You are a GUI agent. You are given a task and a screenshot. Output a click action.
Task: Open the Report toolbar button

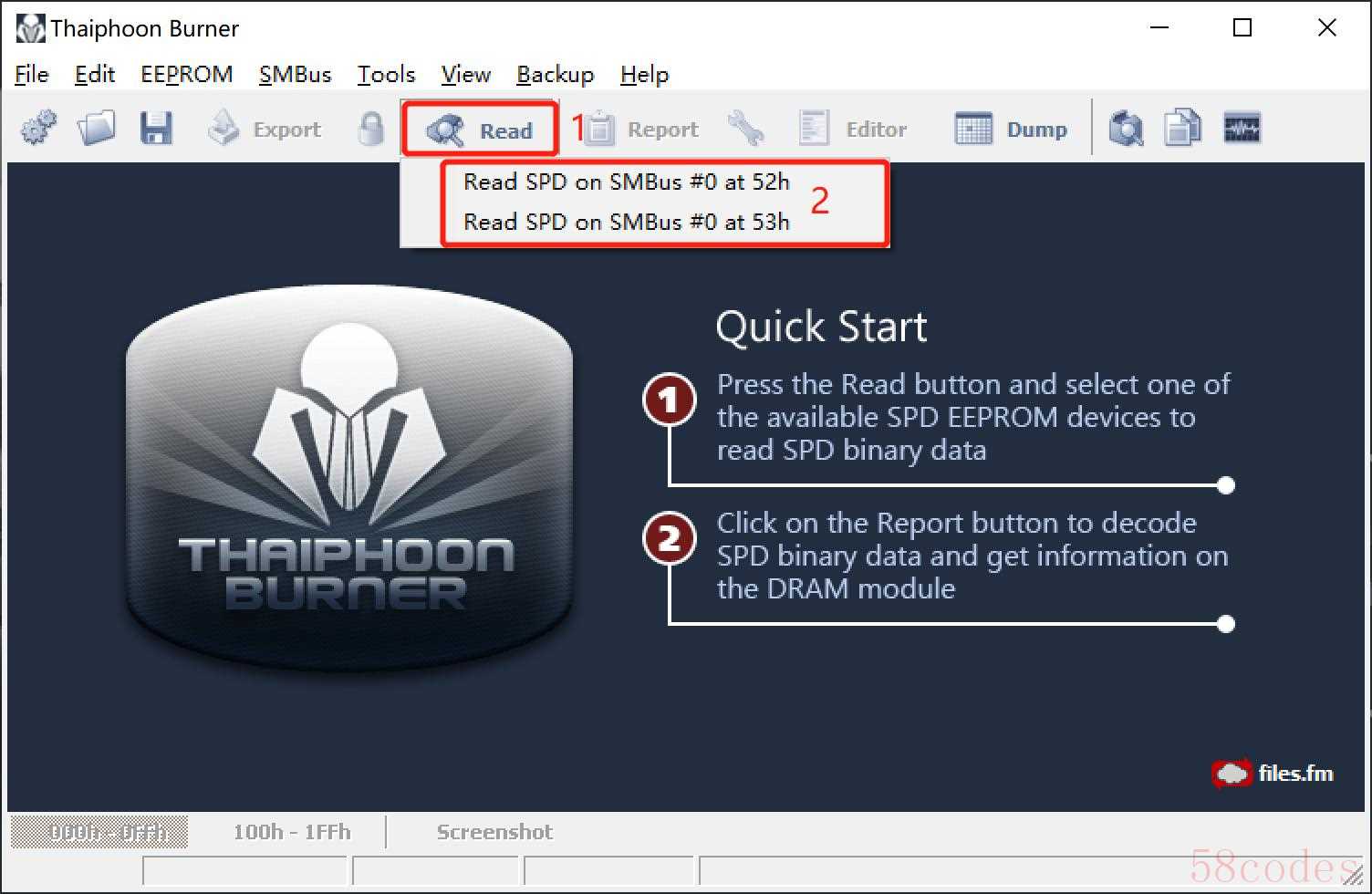[641, 130]
